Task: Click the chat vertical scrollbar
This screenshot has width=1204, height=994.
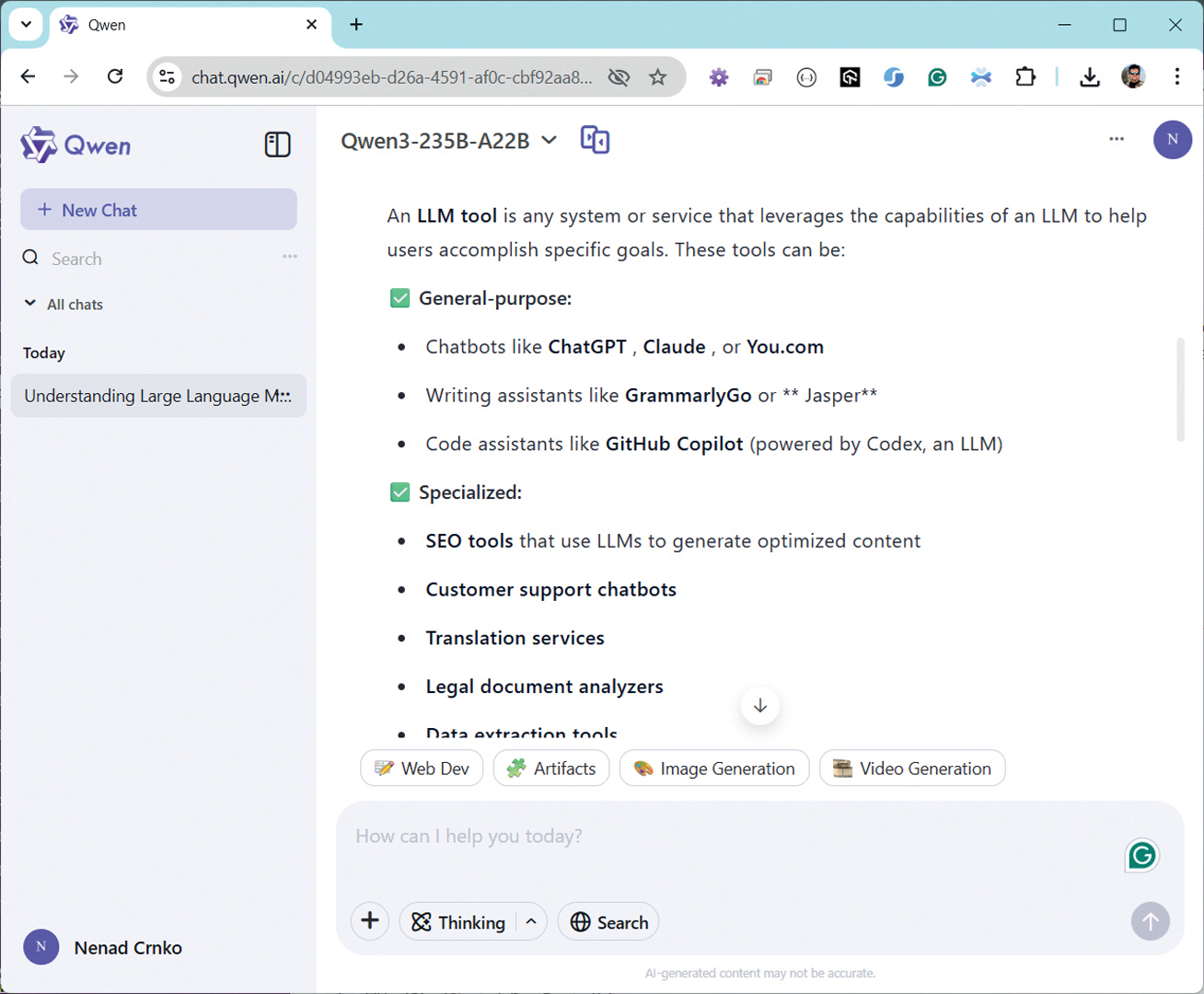Action: point(1180,390)
